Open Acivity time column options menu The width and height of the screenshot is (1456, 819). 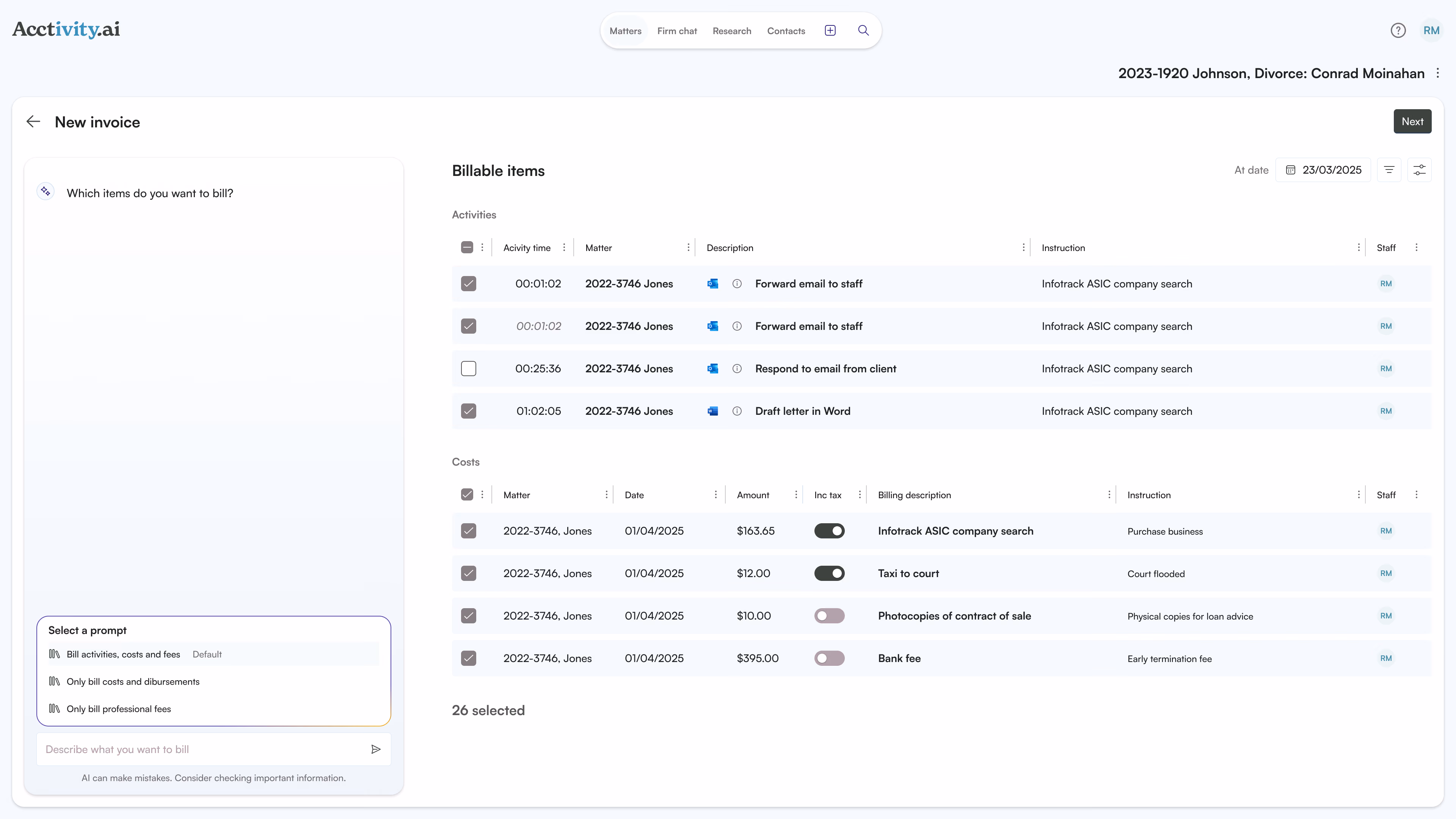(564, 248)
